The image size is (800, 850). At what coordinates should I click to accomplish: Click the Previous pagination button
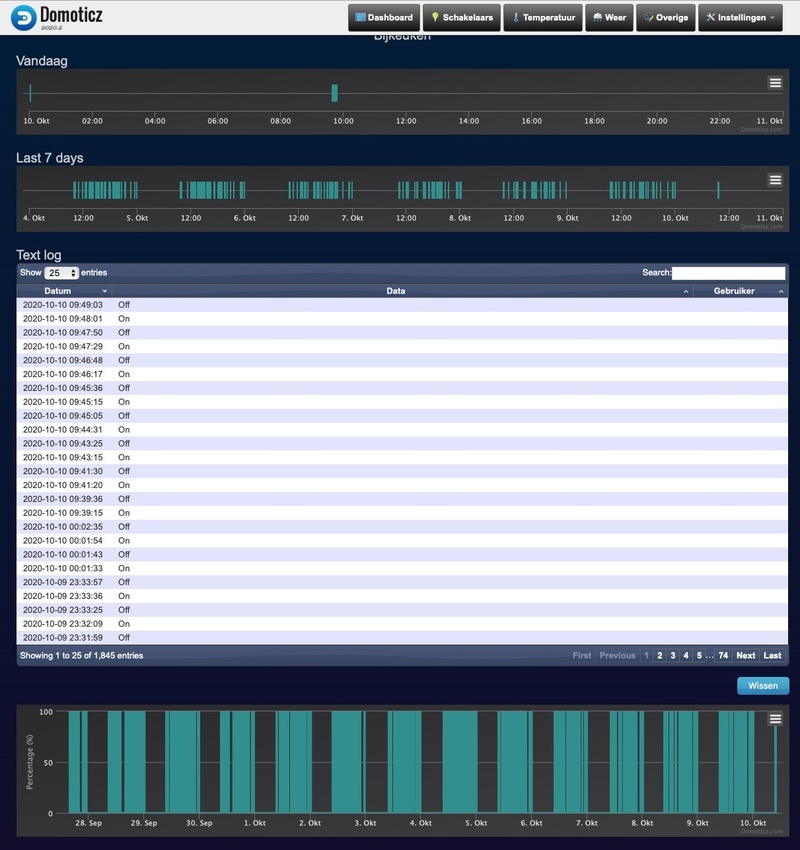(x=617, y=655)
